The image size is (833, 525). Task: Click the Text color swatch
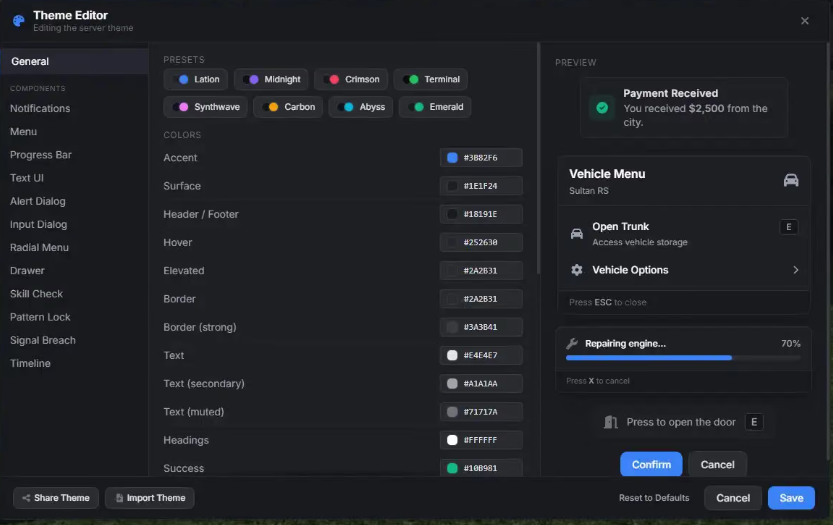[x=452, y=355]
